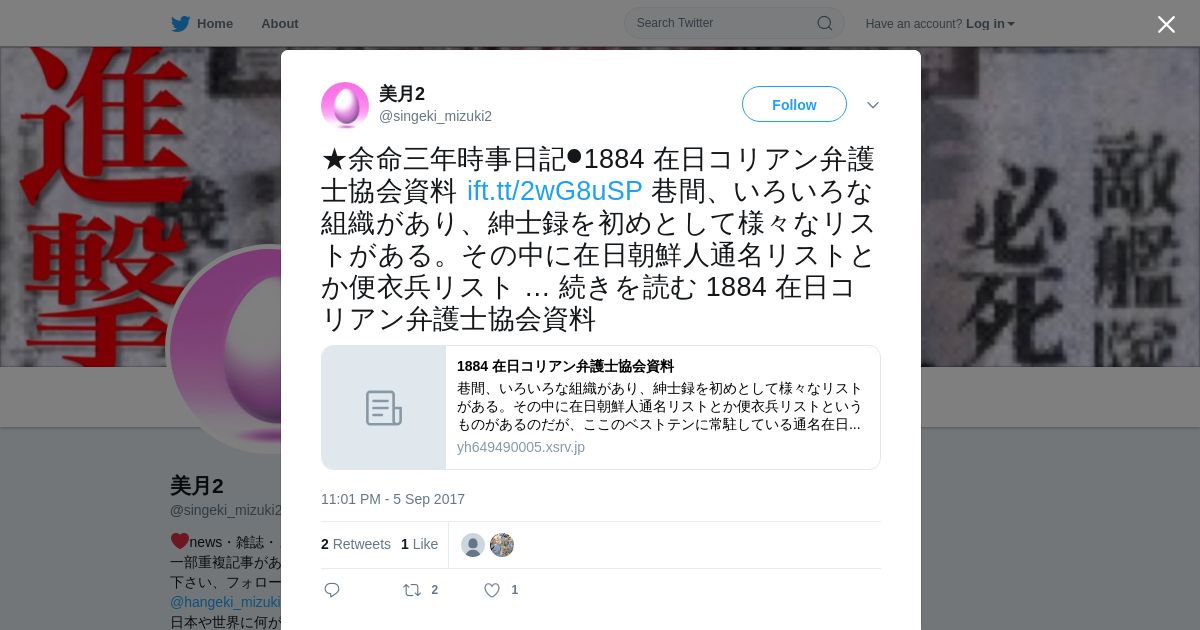
Task: Follow the 美月2 account
Action: pos(794,104)
